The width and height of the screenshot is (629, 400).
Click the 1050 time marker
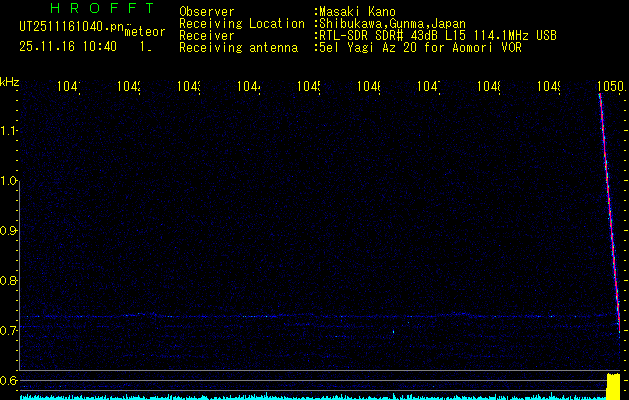tap(609, 88)
